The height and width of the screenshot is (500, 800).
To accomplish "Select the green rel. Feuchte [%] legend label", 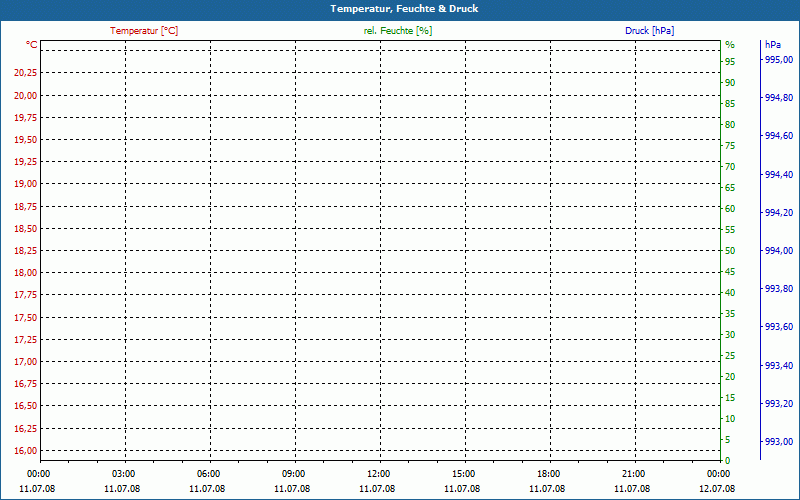I will pyautogui.click(x=398, y=31).
